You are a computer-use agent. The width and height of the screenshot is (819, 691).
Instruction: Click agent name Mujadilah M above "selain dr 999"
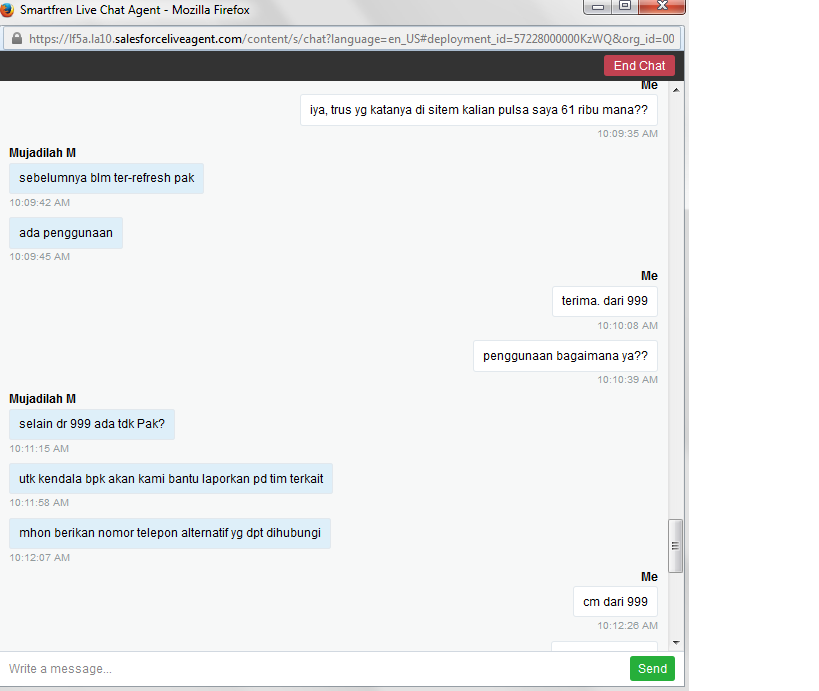pos(42,399)
